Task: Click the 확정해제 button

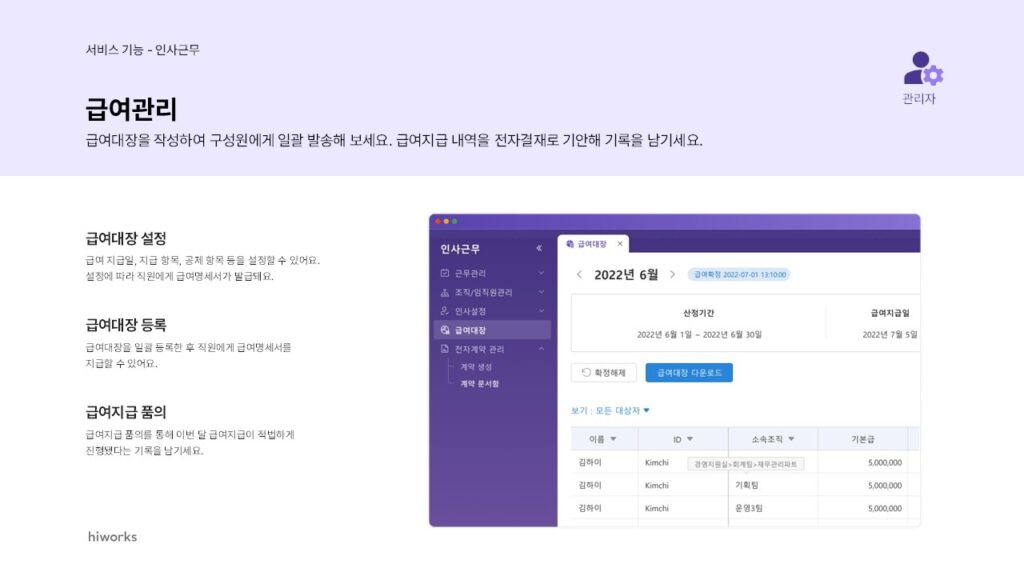Action: [603, 373]
